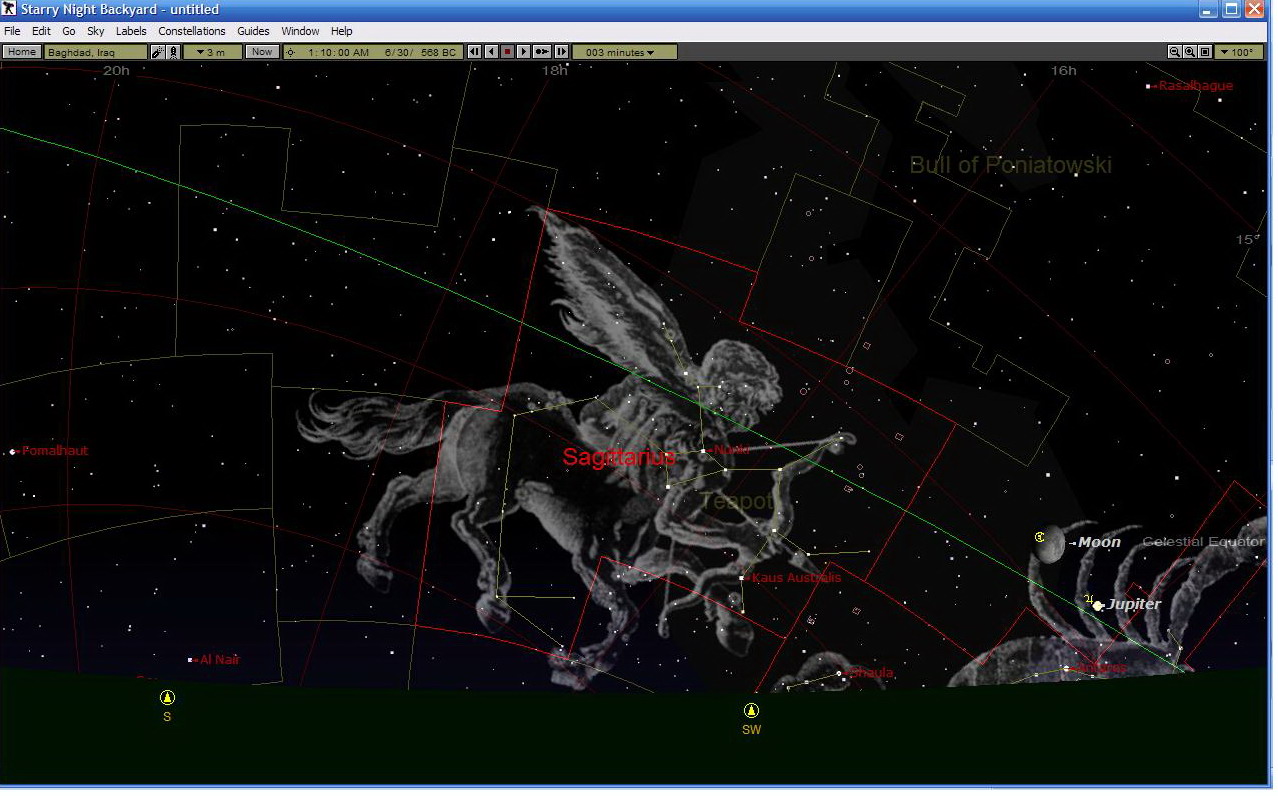Click the 20h right ascension label
The image size is (1278, 796).
tap(117, 71)
